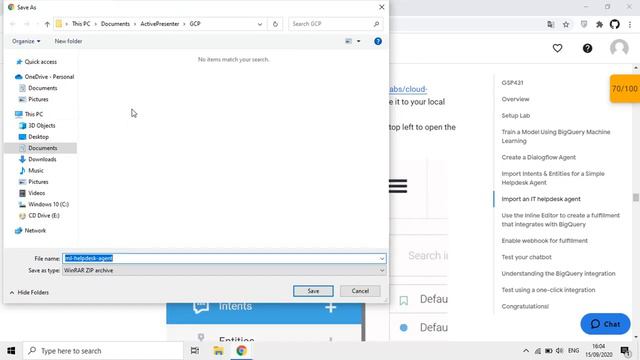Image resolution: width=640 pixels, height=360 pixels.
Task: Click ActivePresenter in breadcrumb path
Action: coord(160,24)
